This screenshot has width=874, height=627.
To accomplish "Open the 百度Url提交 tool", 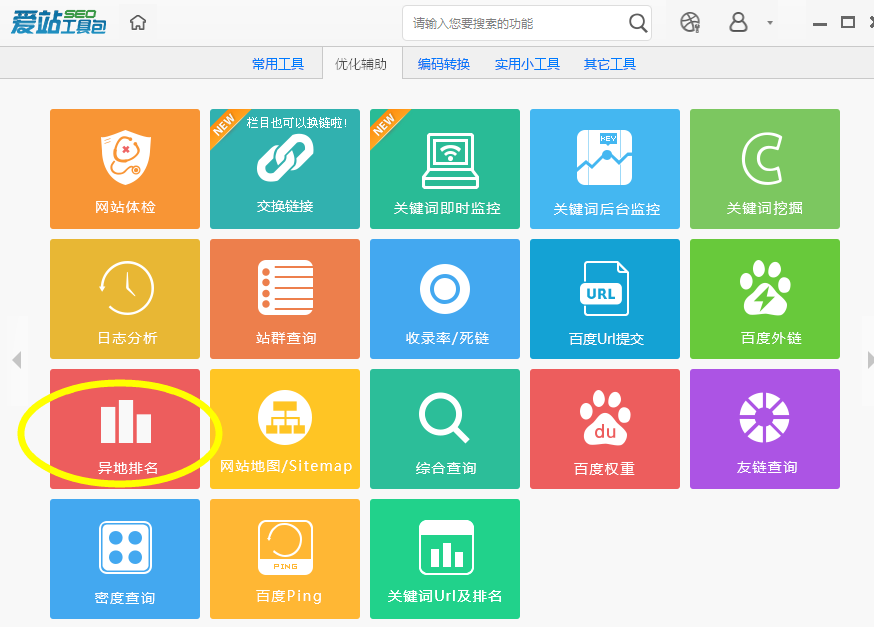I will (x=604, y=298).
